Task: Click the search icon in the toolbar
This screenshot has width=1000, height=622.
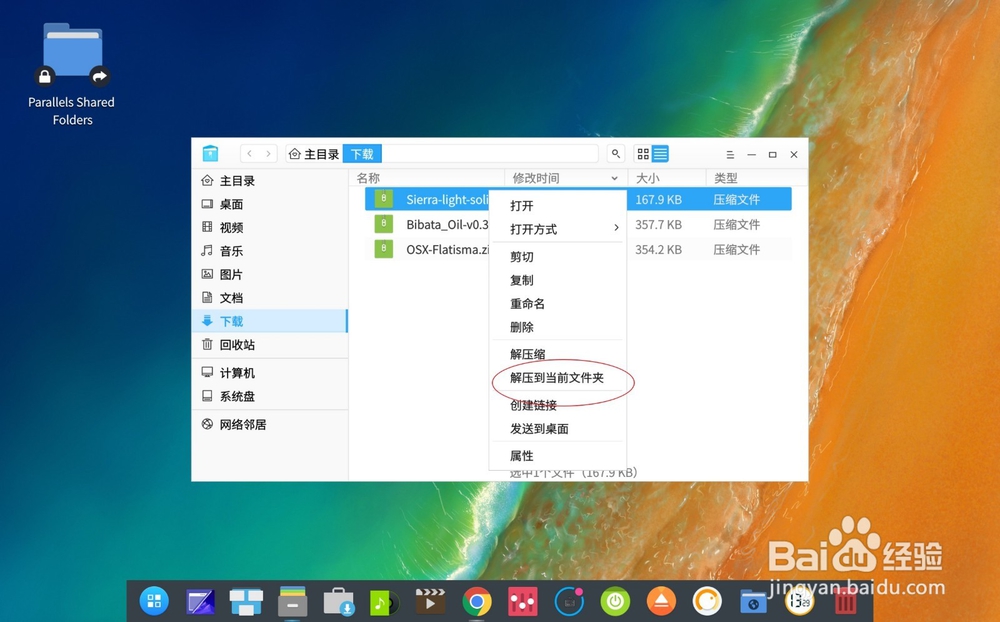Action: (615, 154)
